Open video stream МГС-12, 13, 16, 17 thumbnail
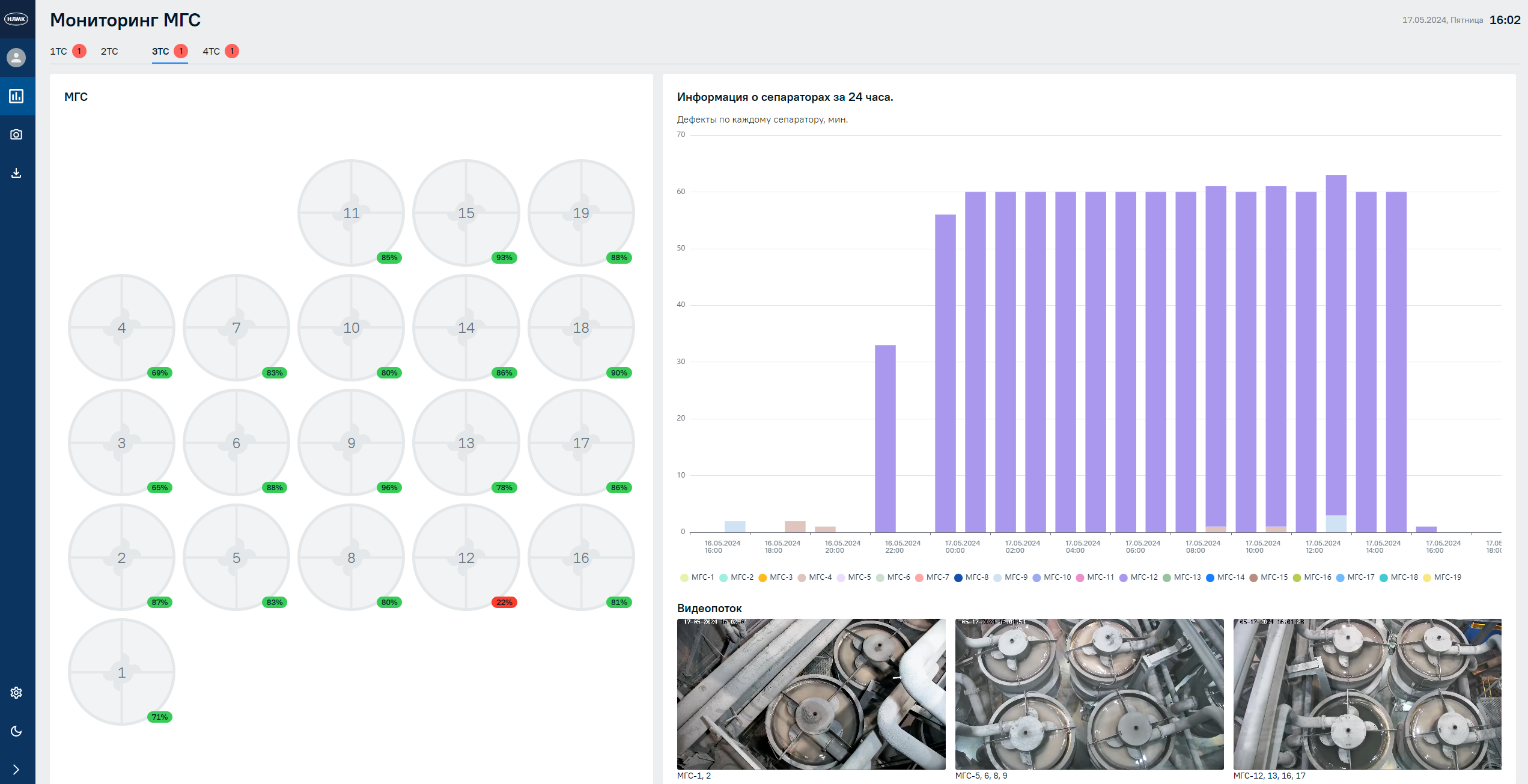 [x=1368, y=694]
